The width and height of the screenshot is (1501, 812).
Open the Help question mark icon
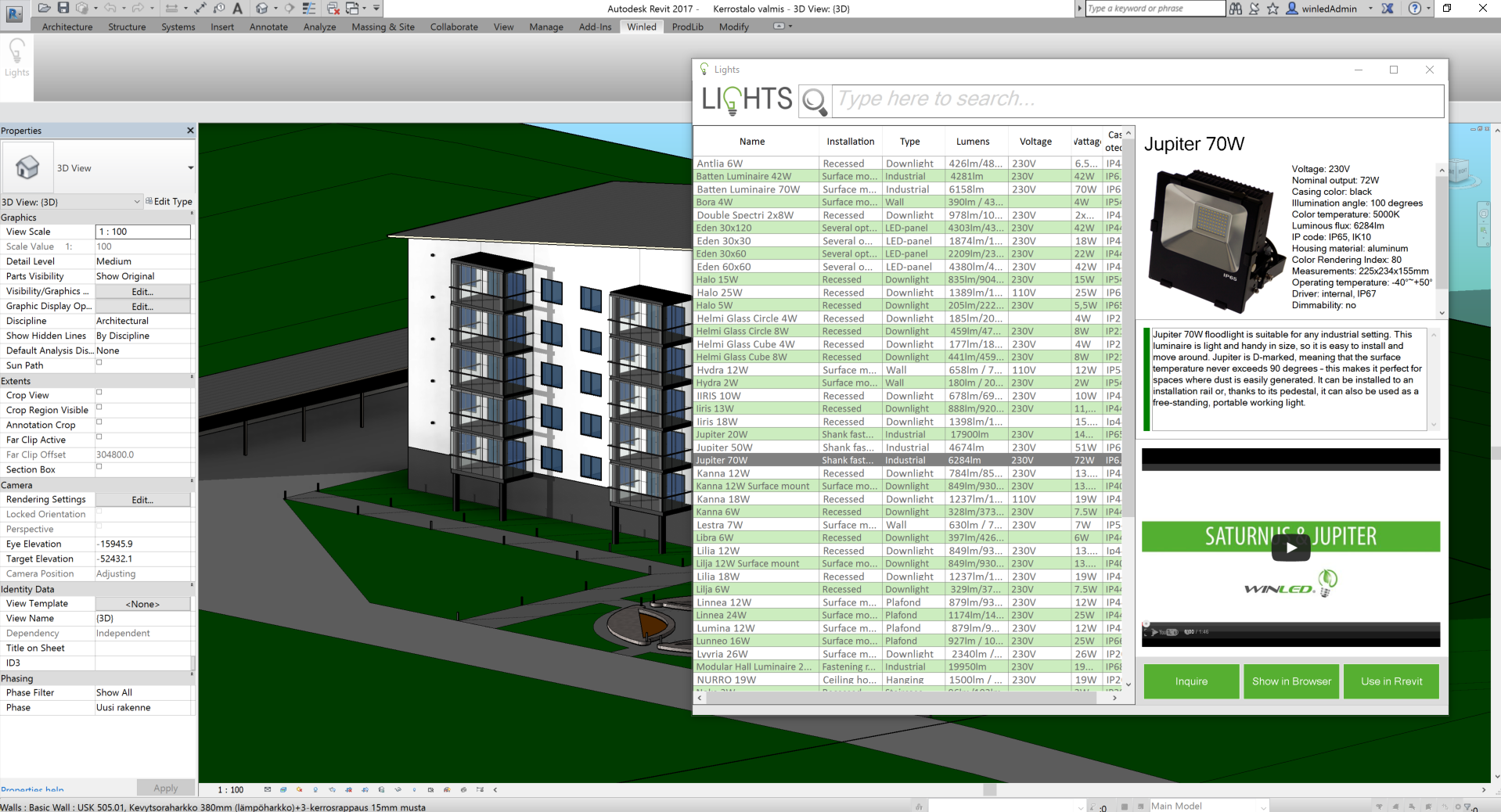pos(1414,8)
